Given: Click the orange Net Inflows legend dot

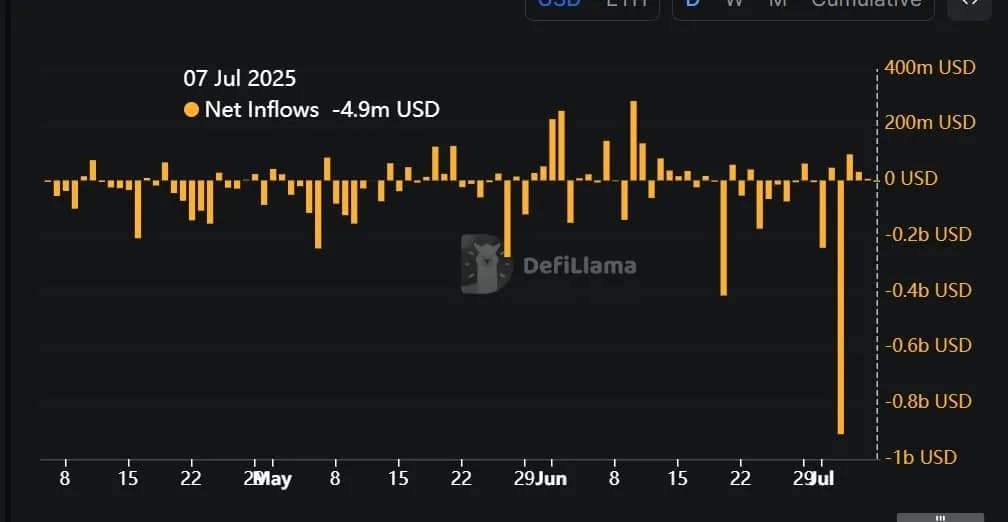Looking at the screenshot, I should click(x=191, y=110).
